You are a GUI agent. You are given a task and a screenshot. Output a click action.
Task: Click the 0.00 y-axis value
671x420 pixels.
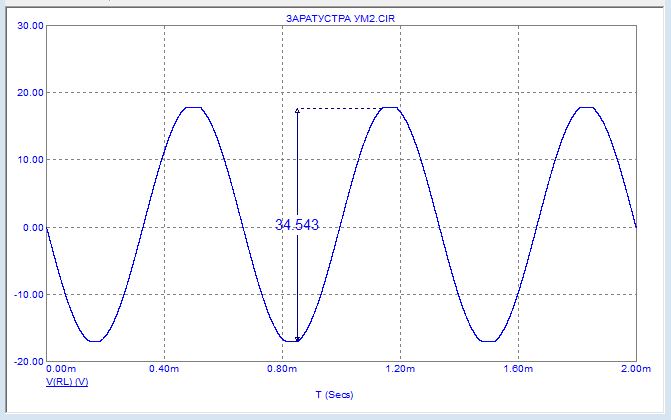click(x=33, y=227)
